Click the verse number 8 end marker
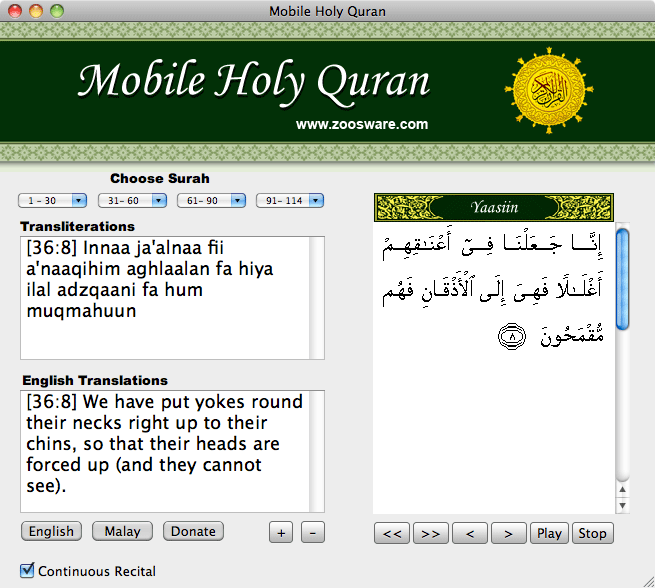Image resolution: width=655 pixels, height=588 pixels. 512,336
